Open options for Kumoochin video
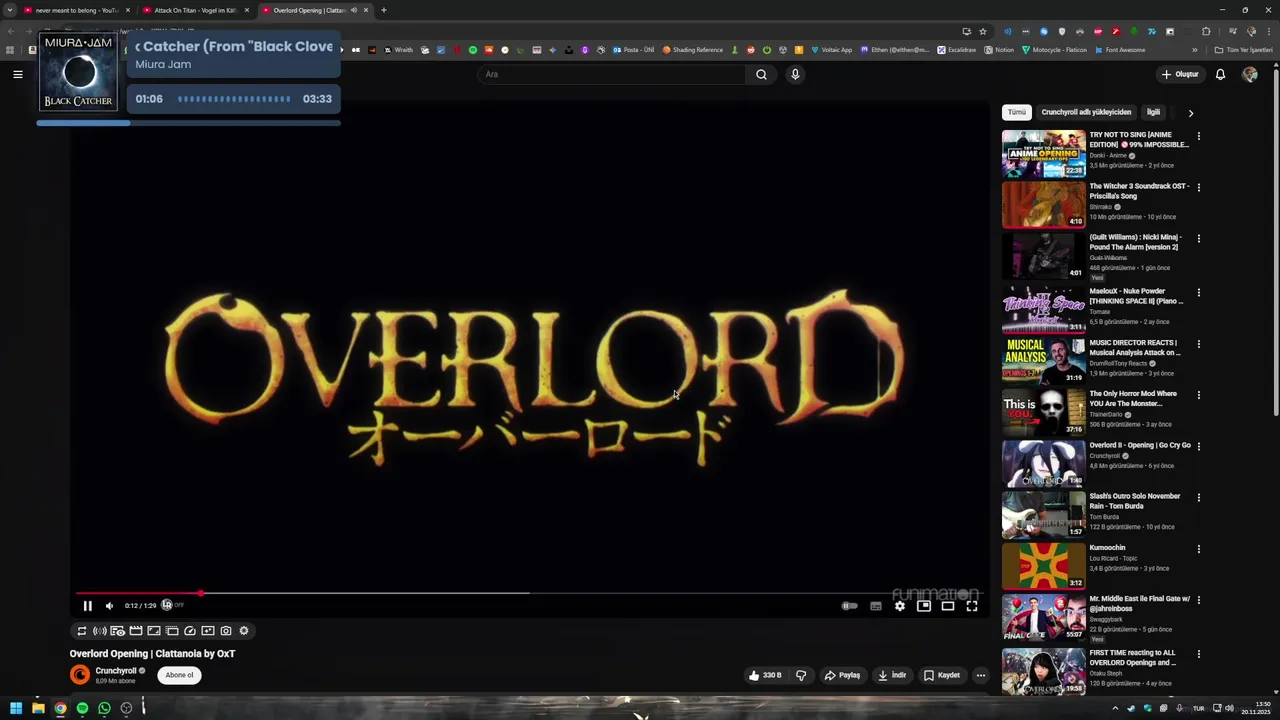This screenshot has height=720, width=1280. pyautogui.click(x=1199, y=549)
